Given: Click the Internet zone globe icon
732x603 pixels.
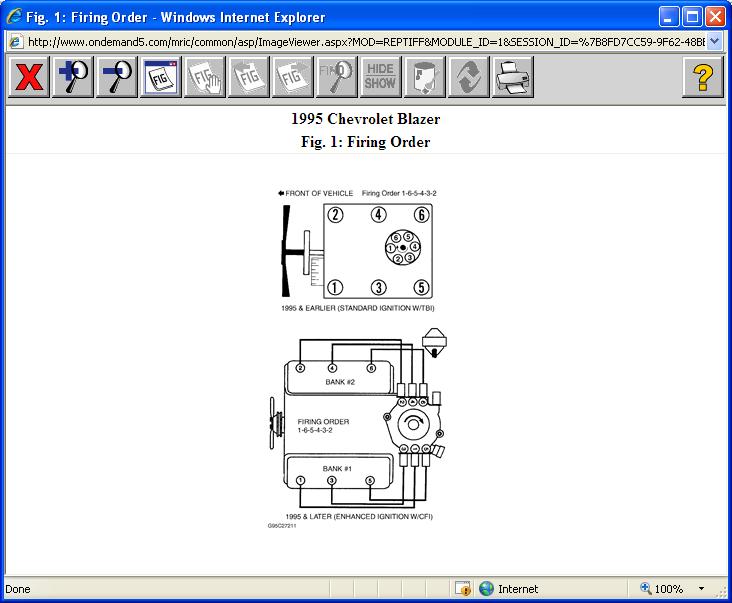Looking at the screenshot, I should coord(486,589).
